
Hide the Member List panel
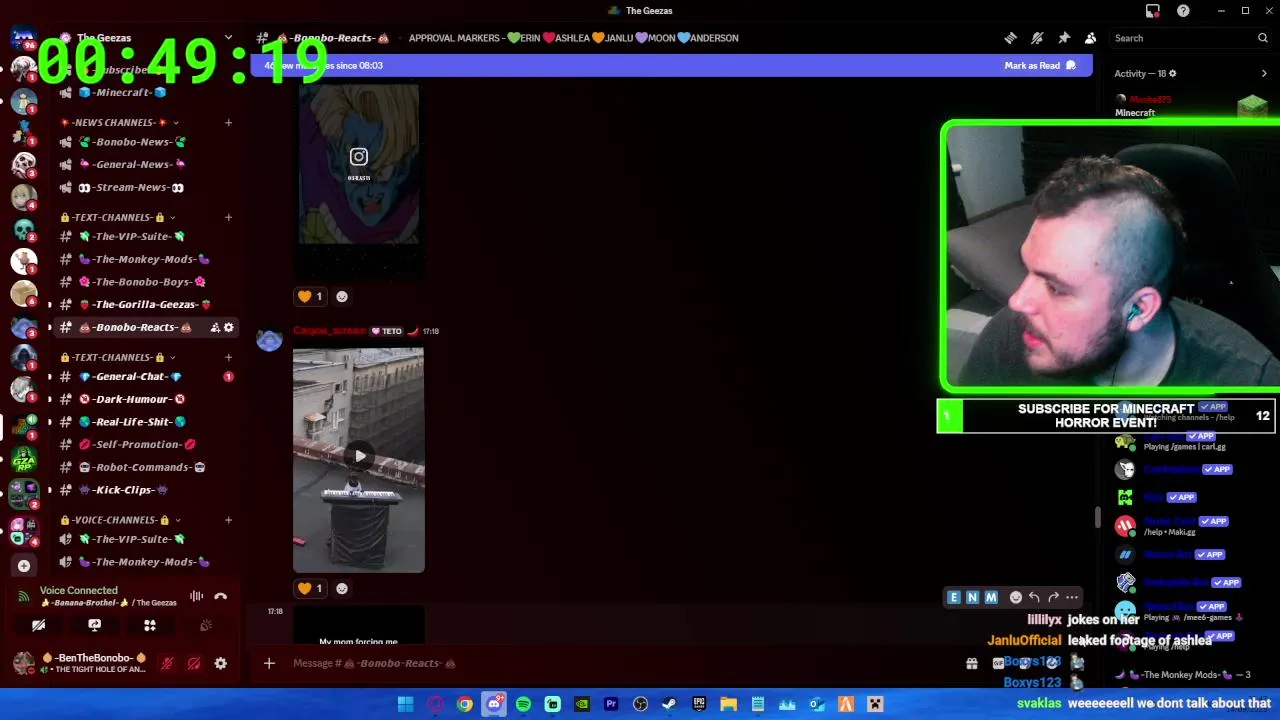click(1090, 38)
